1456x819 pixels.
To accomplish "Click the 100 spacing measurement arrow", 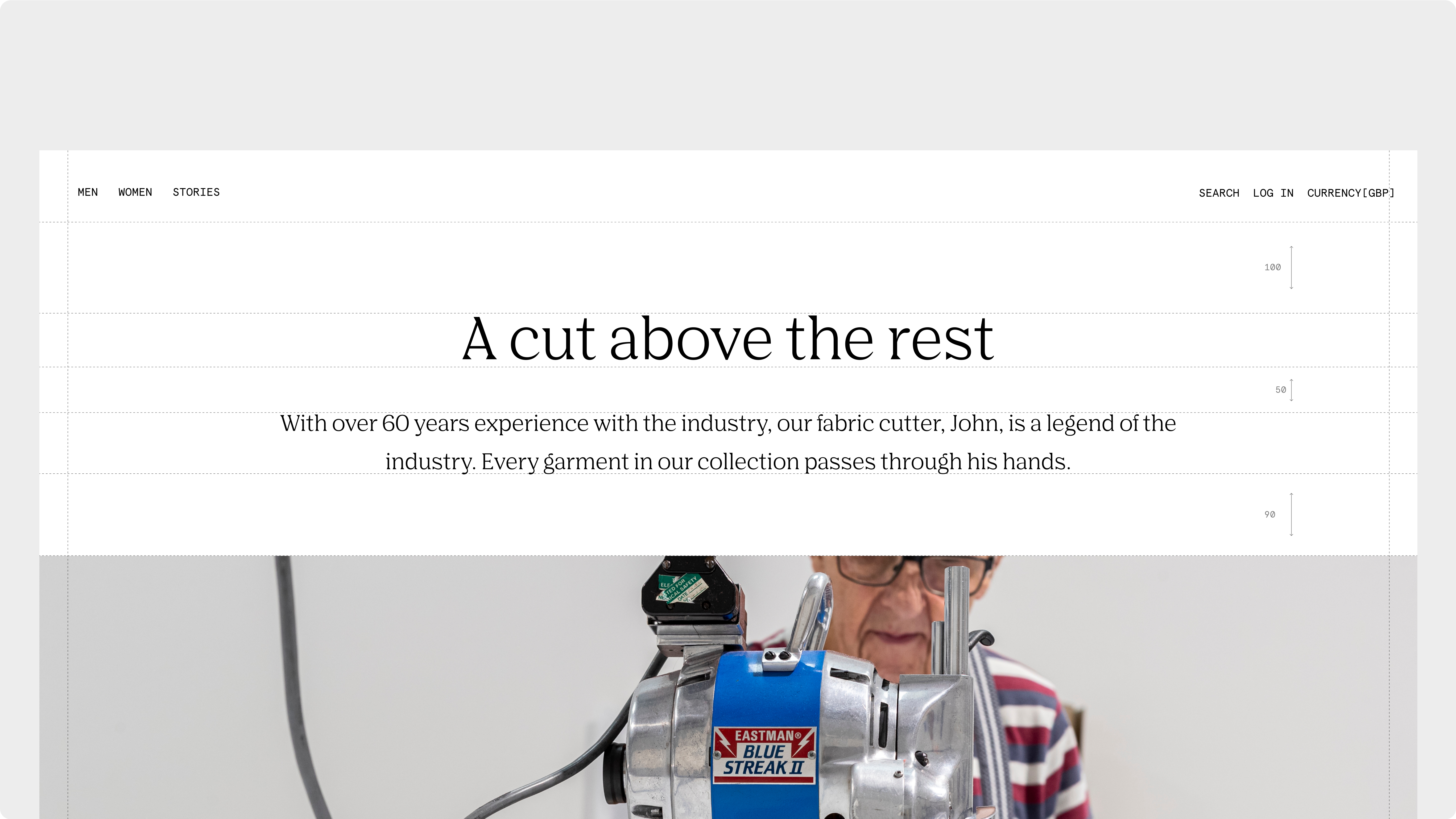I will [1292, 267].
